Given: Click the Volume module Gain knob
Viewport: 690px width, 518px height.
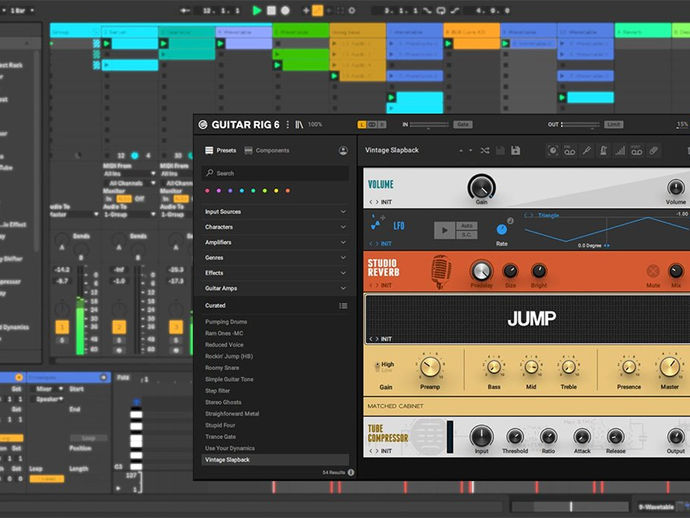Looking at the screenshot, I should 481,187.
